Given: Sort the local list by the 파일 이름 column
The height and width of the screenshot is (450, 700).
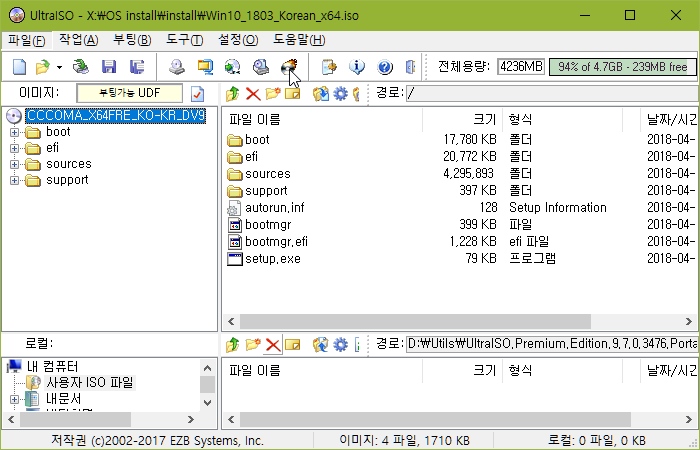Looking at the screenshot, I should pyautogui.click(x=322, y=371).
